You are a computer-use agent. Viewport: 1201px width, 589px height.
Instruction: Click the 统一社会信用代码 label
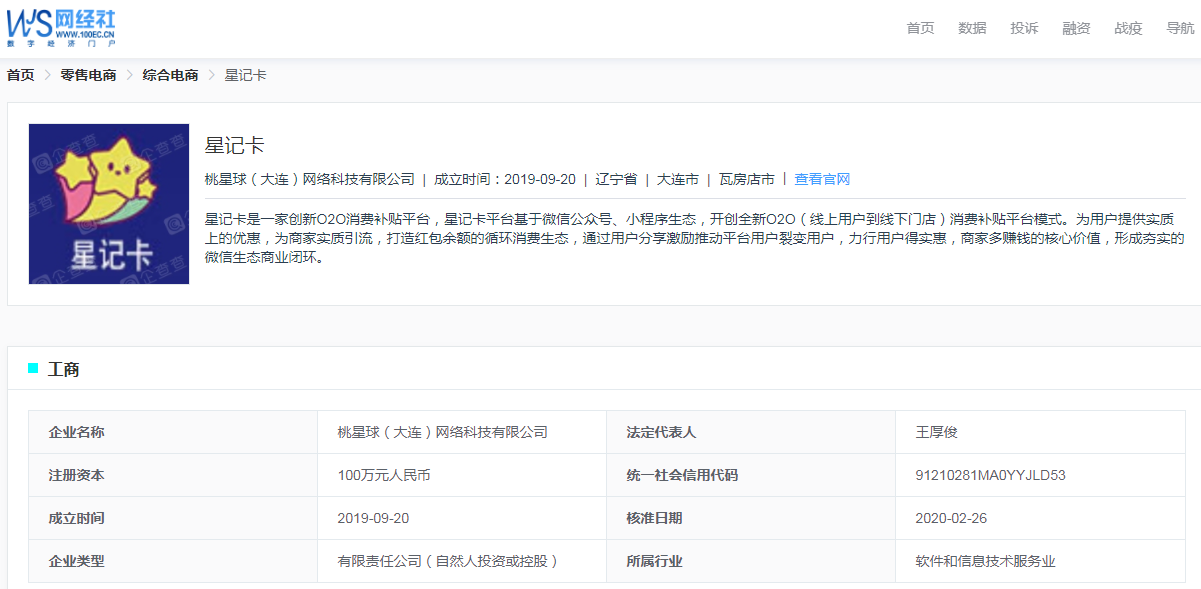coord(682,475)
